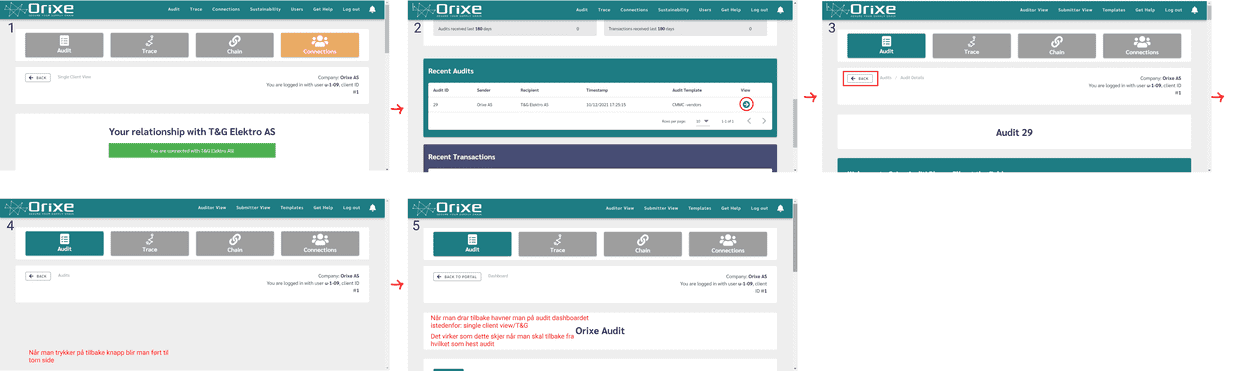
Task: Open the Trace tile on T&G Elektro relationship screen
Action: (x=149, y=45)
